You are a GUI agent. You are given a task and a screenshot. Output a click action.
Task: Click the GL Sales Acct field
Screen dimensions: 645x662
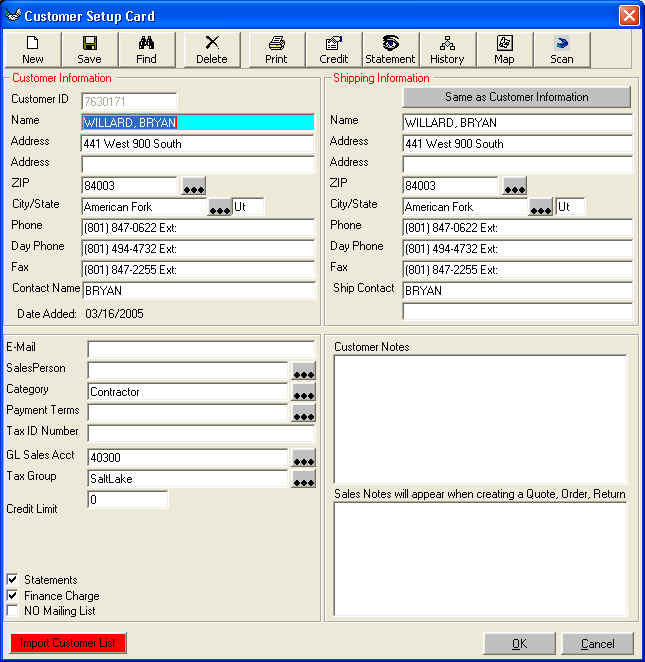188,458
